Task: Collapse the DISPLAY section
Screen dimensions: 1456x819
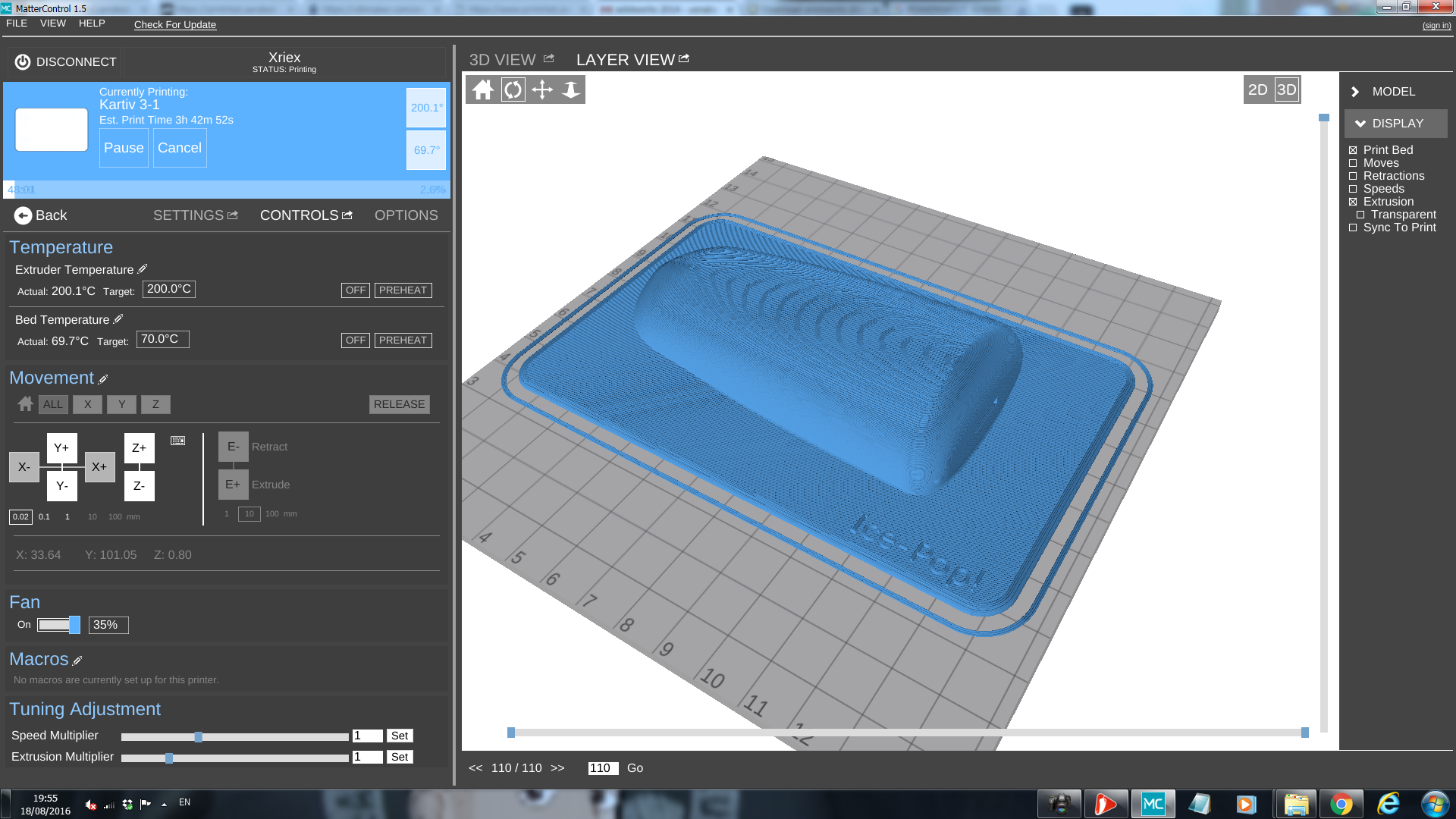Action: coord(1396,124)
